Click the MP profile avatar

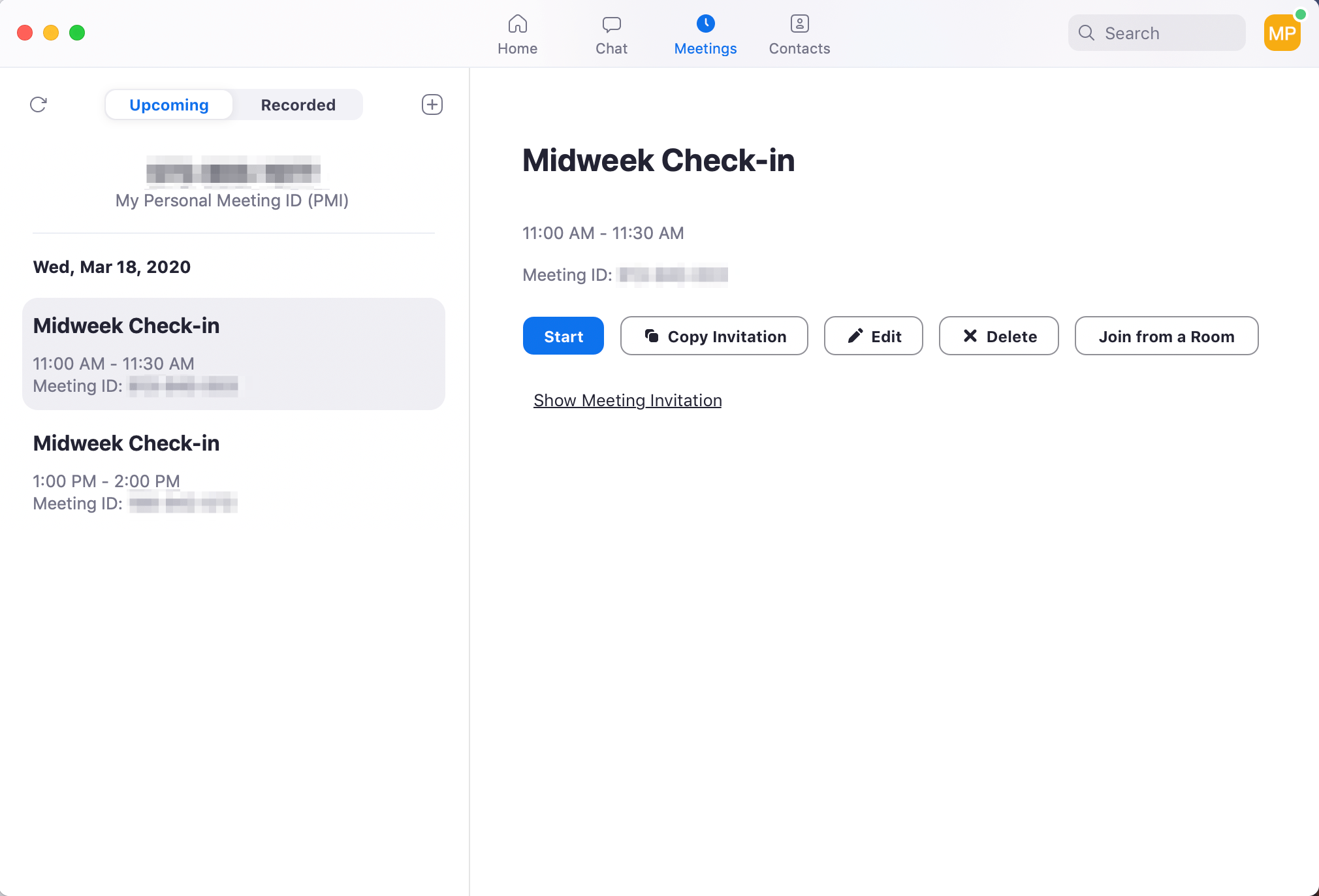coord(1282,33)
